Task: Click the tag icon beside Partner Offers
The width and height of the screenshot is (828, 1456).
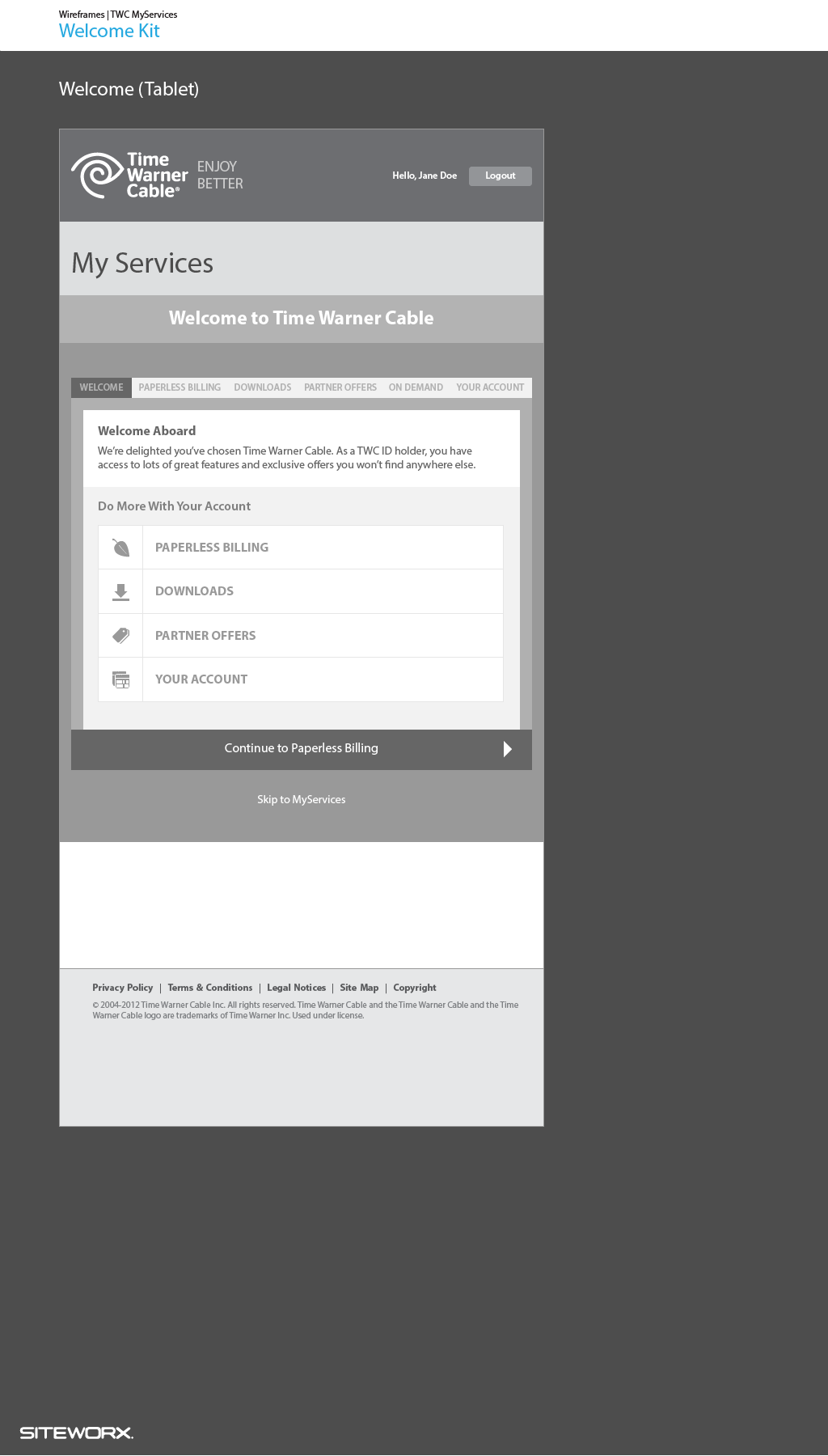Action: point(120,636)
